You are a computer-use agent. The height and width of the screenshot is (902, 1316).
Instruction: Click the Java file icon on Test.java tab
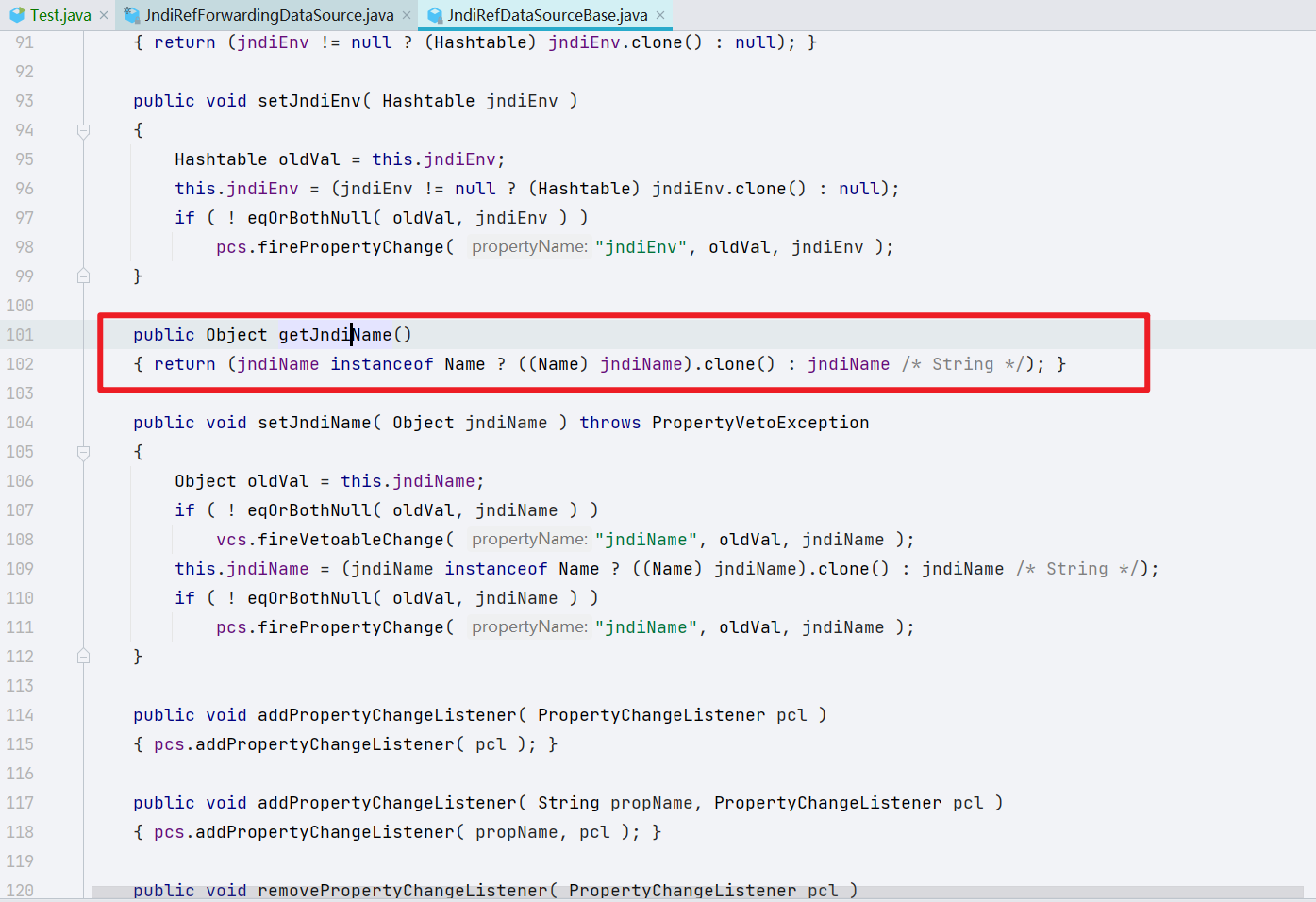tap(17, 14)
